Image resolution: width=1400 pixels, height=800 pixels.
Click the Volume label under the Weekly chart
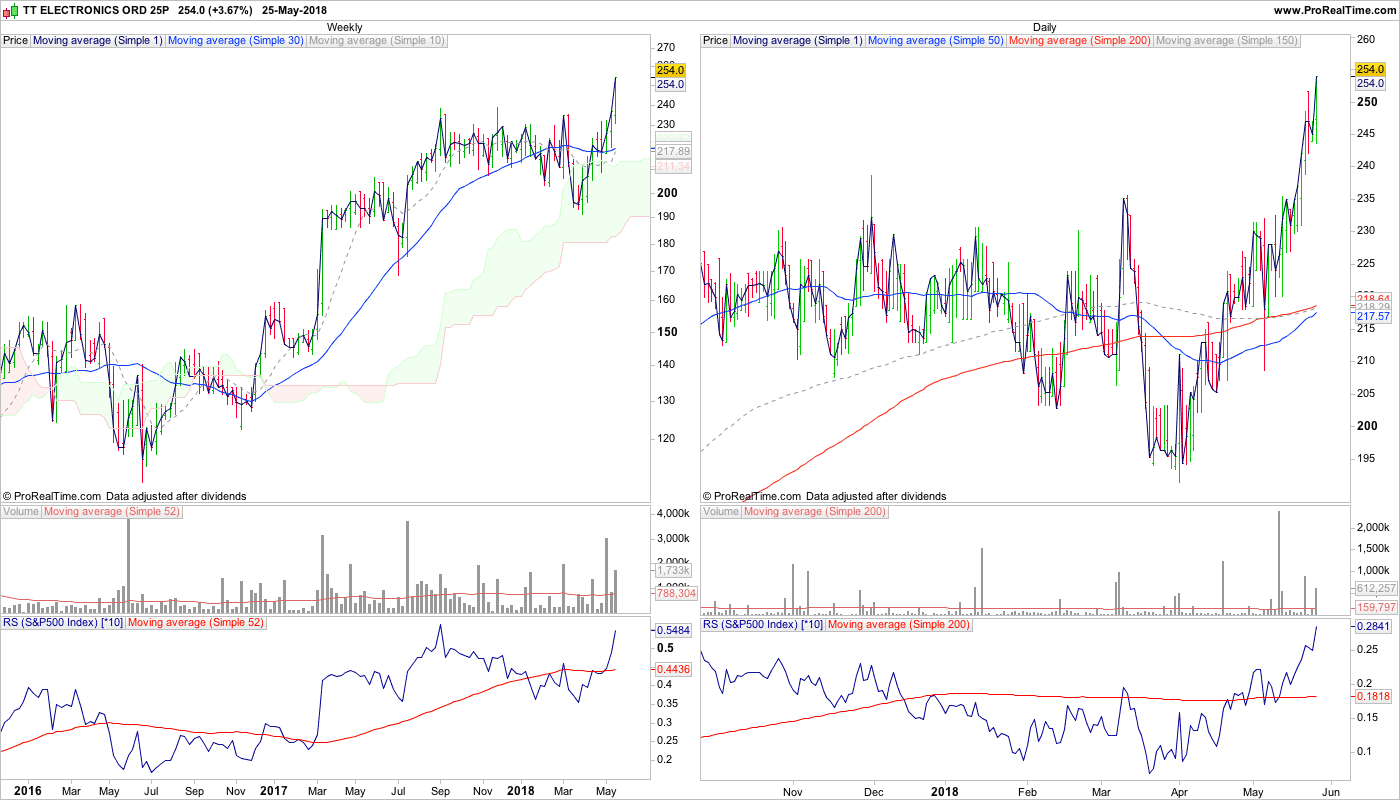point(21,512)
